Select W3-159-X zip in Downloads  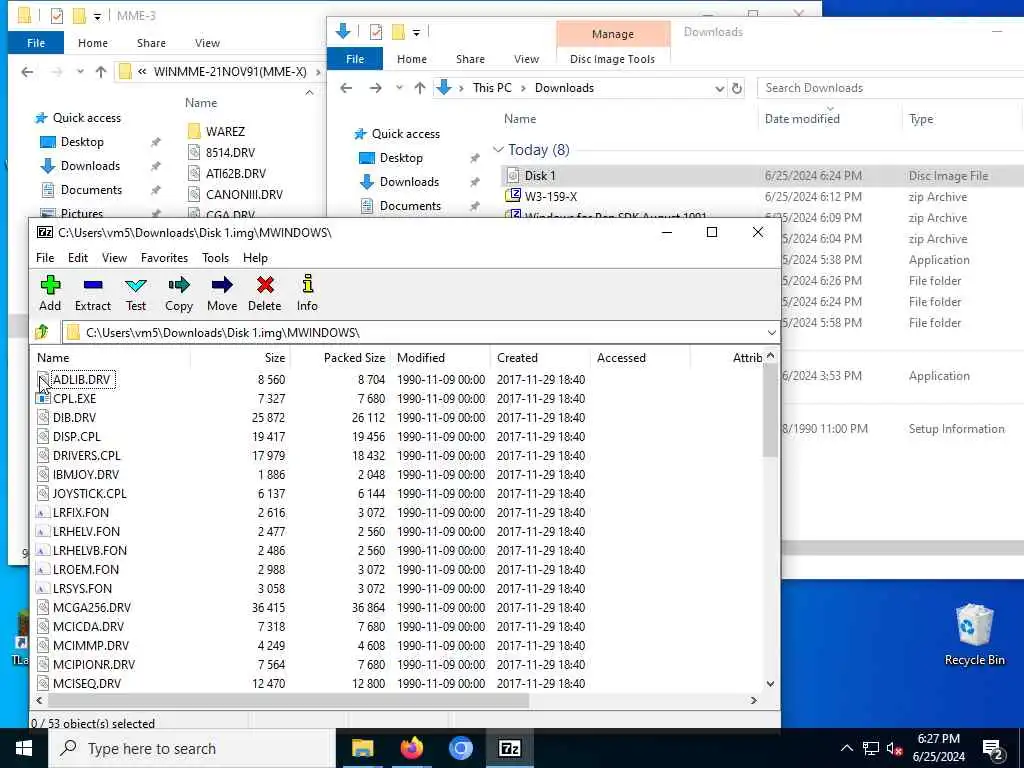tap(551, 197)
